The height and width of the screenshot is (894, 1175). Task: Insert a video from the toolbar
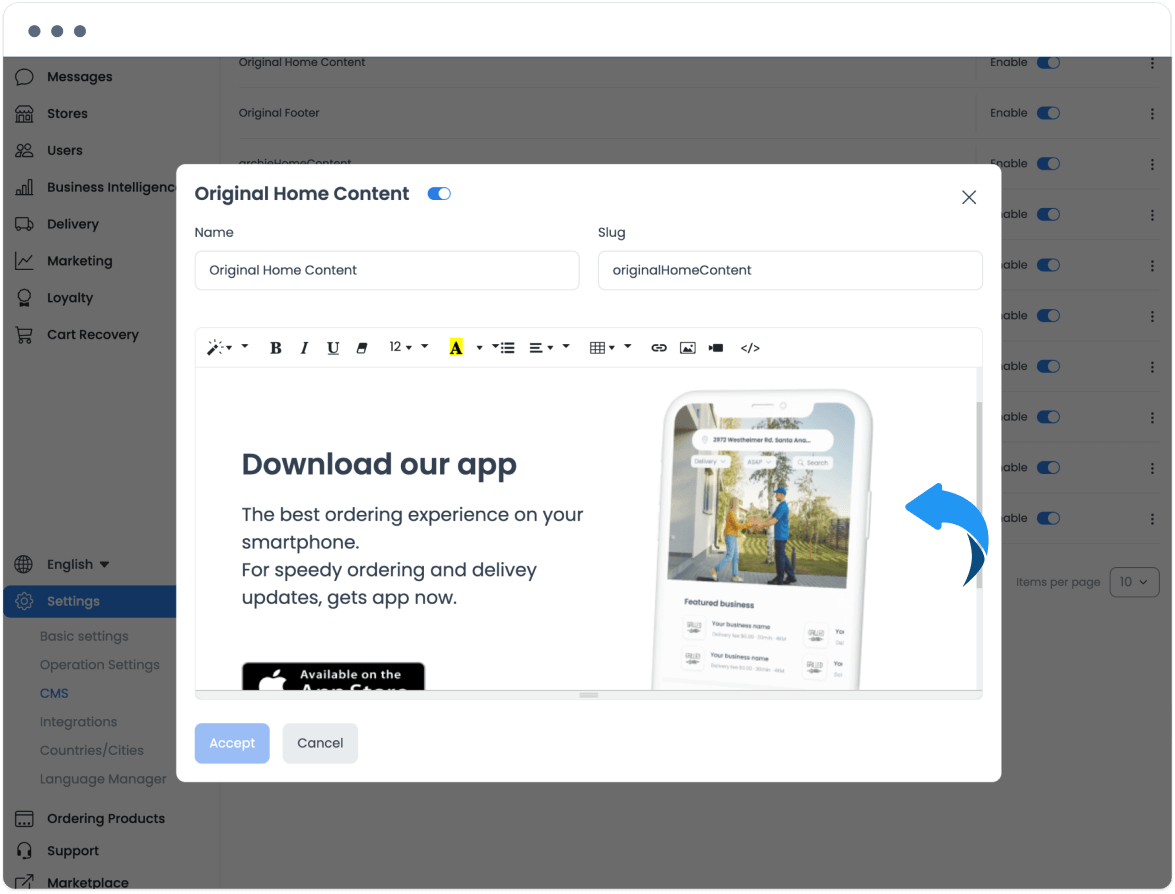[x=716, y=348]
